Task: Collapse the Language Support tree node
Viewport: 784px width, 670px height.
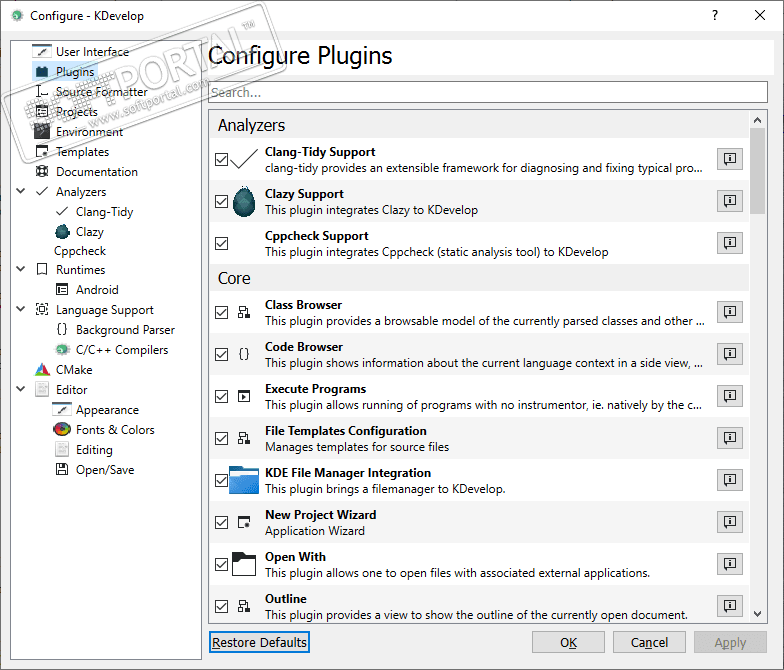Action: coord(21,309)
